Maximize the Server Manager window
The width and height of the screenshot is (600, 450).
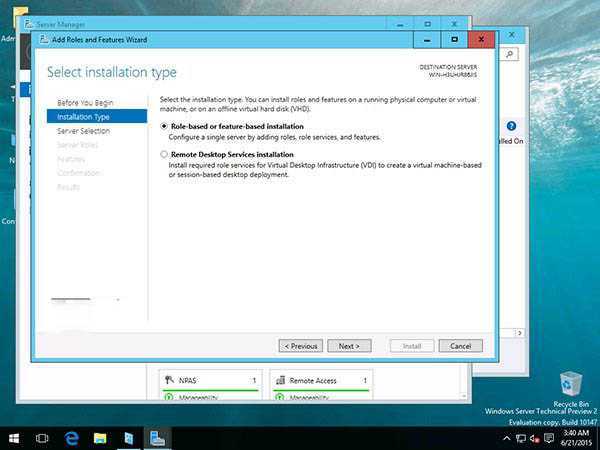[x=427, y=24]
